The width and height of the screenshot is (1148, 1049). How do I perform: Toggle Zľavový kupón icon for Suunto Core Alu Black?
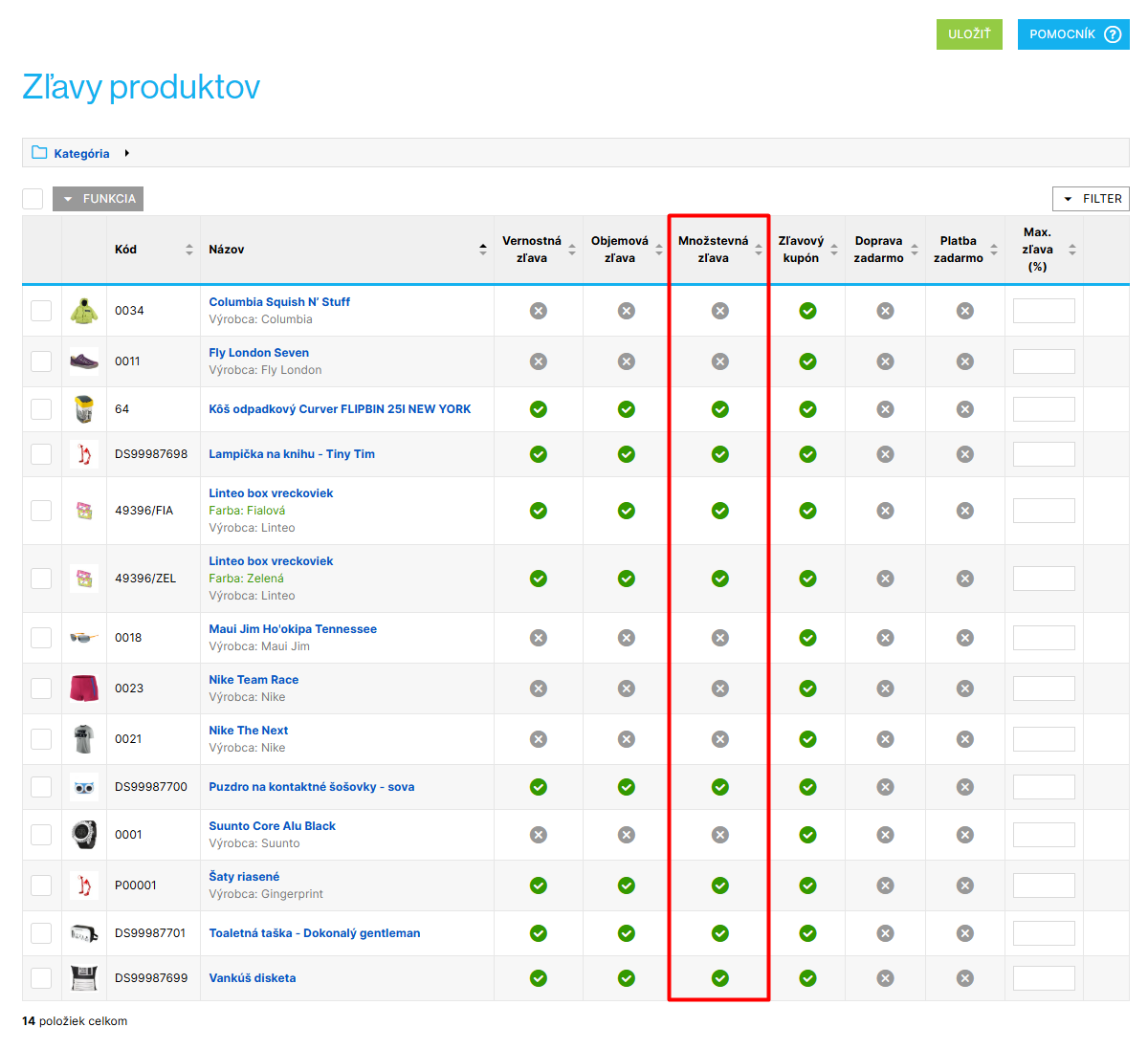click(x=808, y=835)
